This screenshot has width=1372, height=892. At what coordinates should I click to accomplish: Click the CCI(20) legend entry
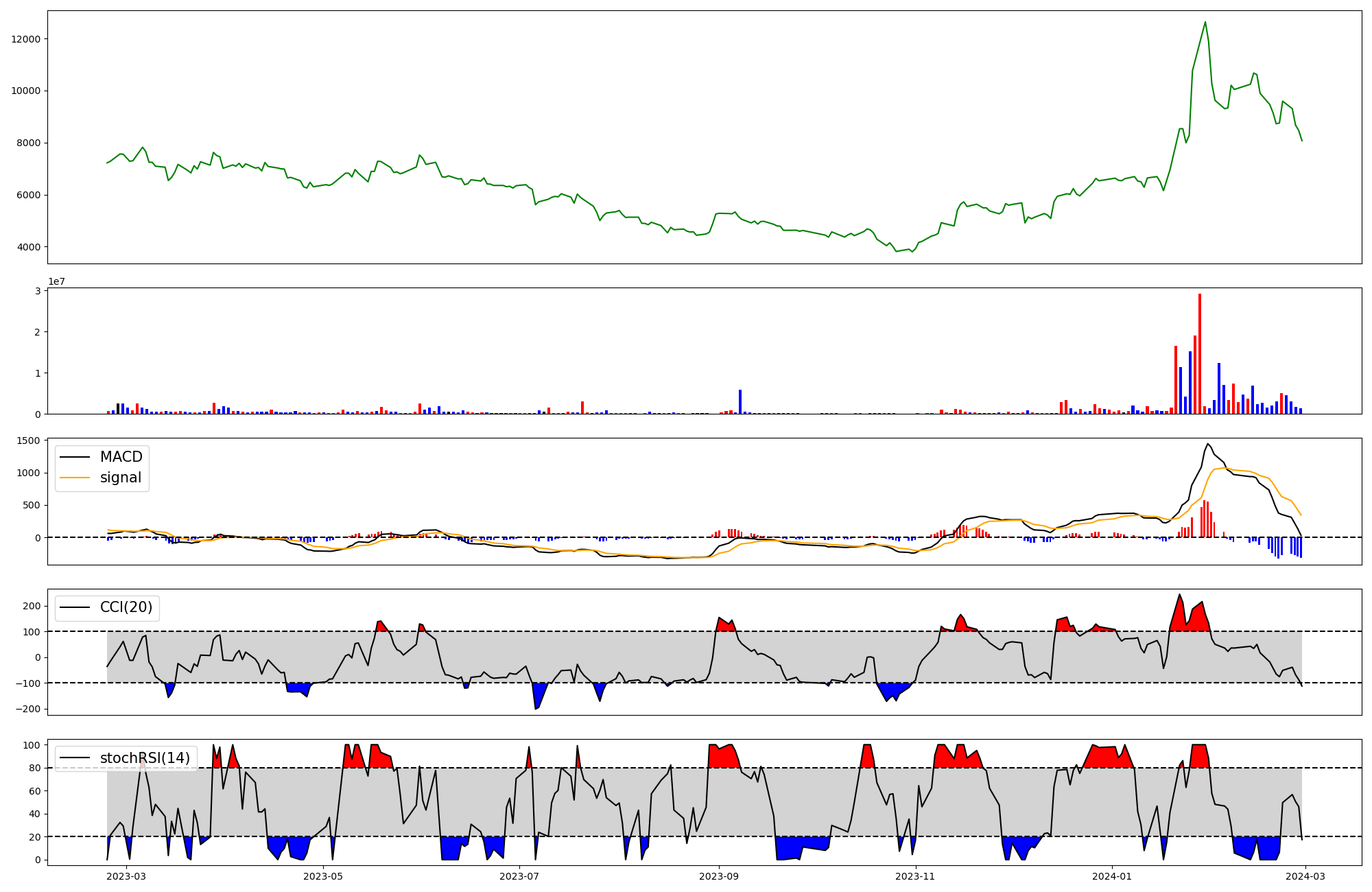coord(126,607)
